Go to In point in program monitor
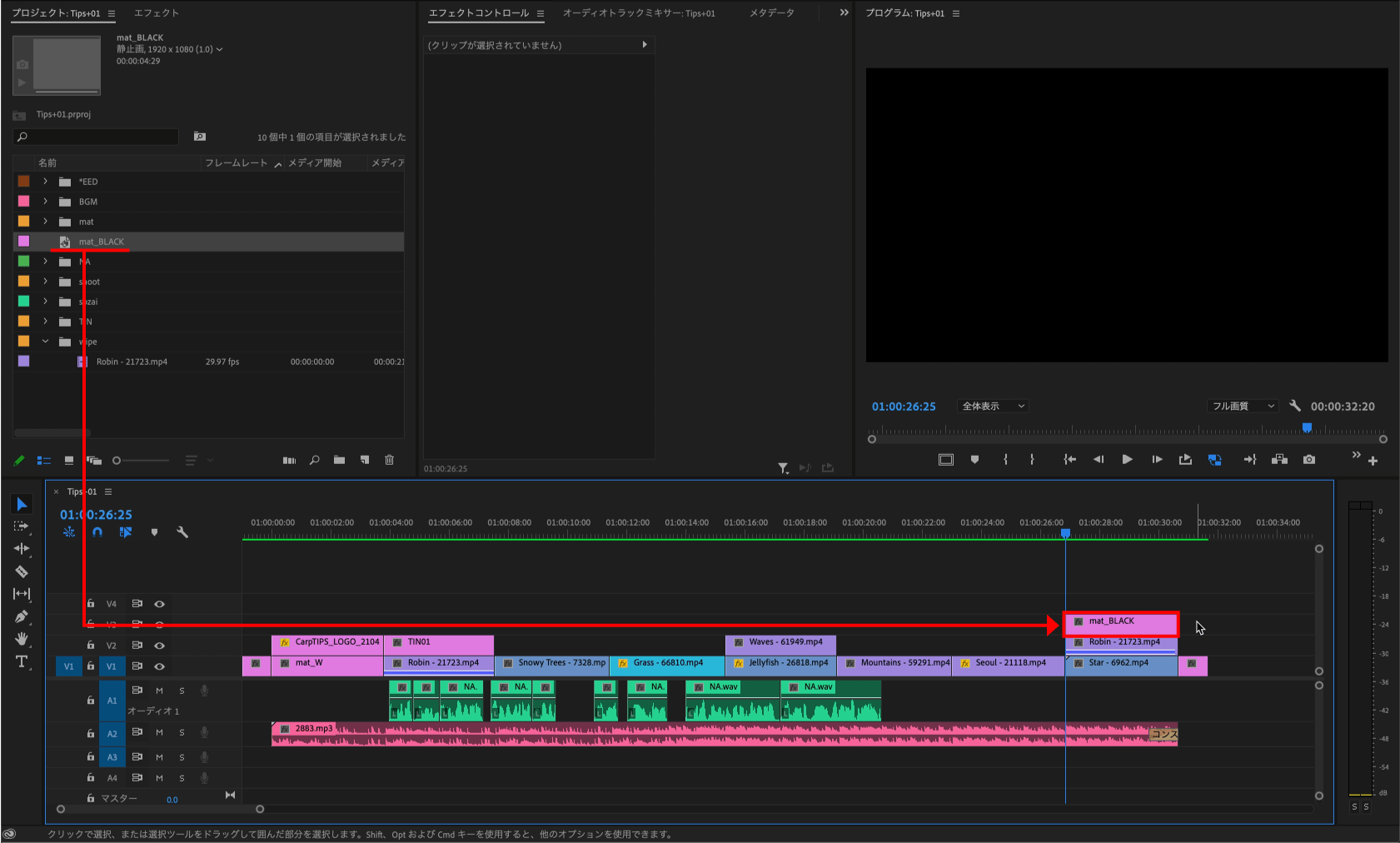Screen dimensions: 1400x843 click(x=1070, y=459)
